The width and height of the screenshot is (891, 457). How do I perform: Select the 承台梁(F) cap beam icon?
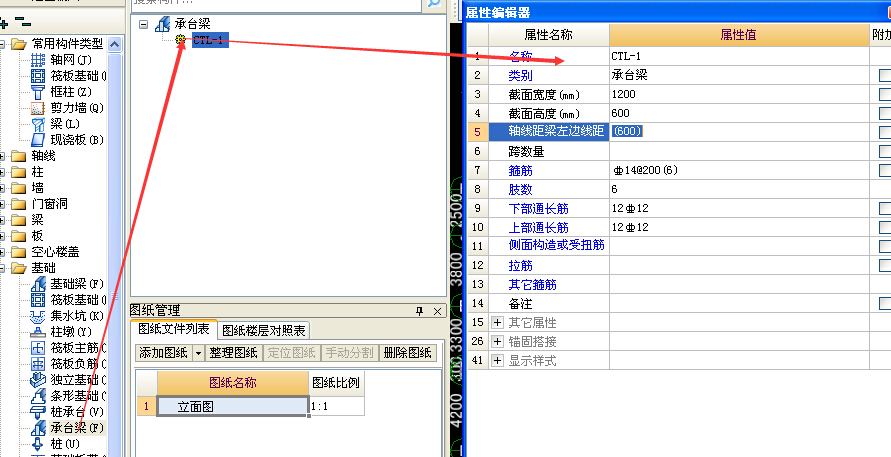pos(38,427)
